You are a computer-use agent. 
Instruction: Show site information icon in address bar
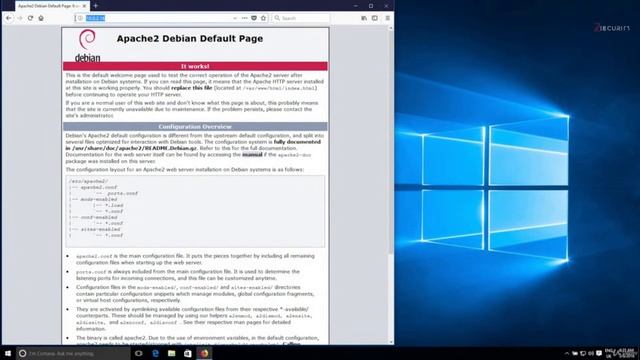point(80,18)
